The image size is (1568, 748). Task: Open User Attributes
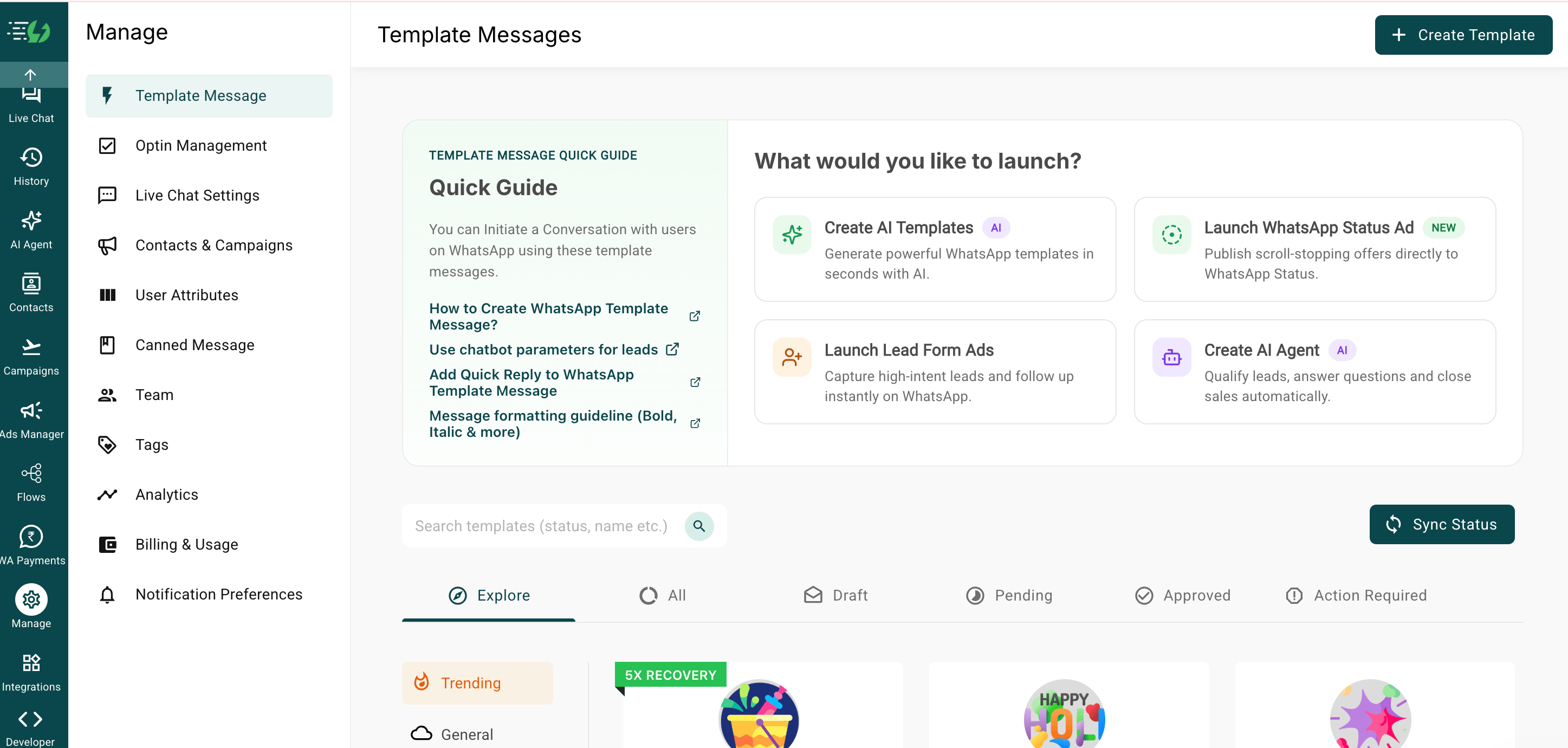click(x=209, y=295)
